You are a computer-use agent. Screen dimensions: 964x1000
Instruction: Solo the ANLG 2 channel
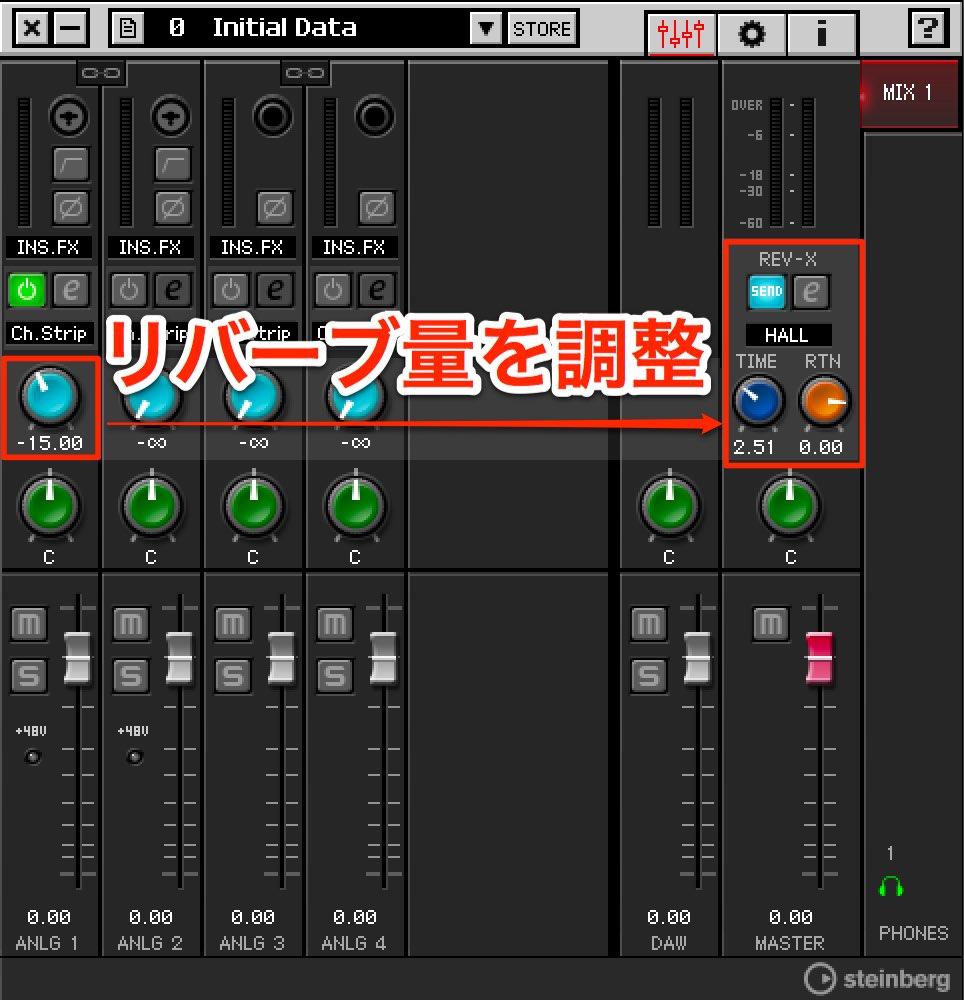coord(131,676)
